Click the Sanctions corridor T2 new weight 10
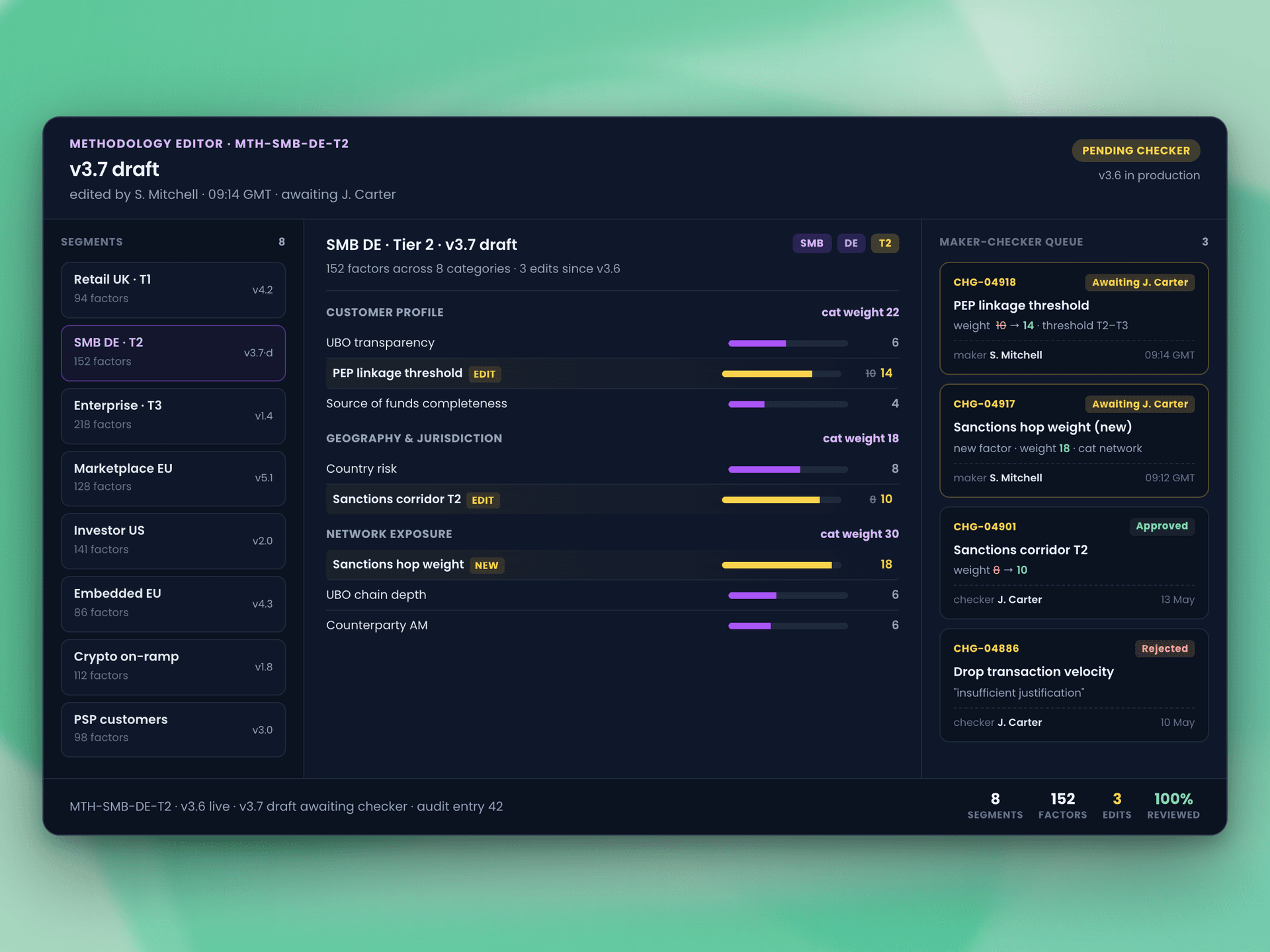 (x=886, y=499)
